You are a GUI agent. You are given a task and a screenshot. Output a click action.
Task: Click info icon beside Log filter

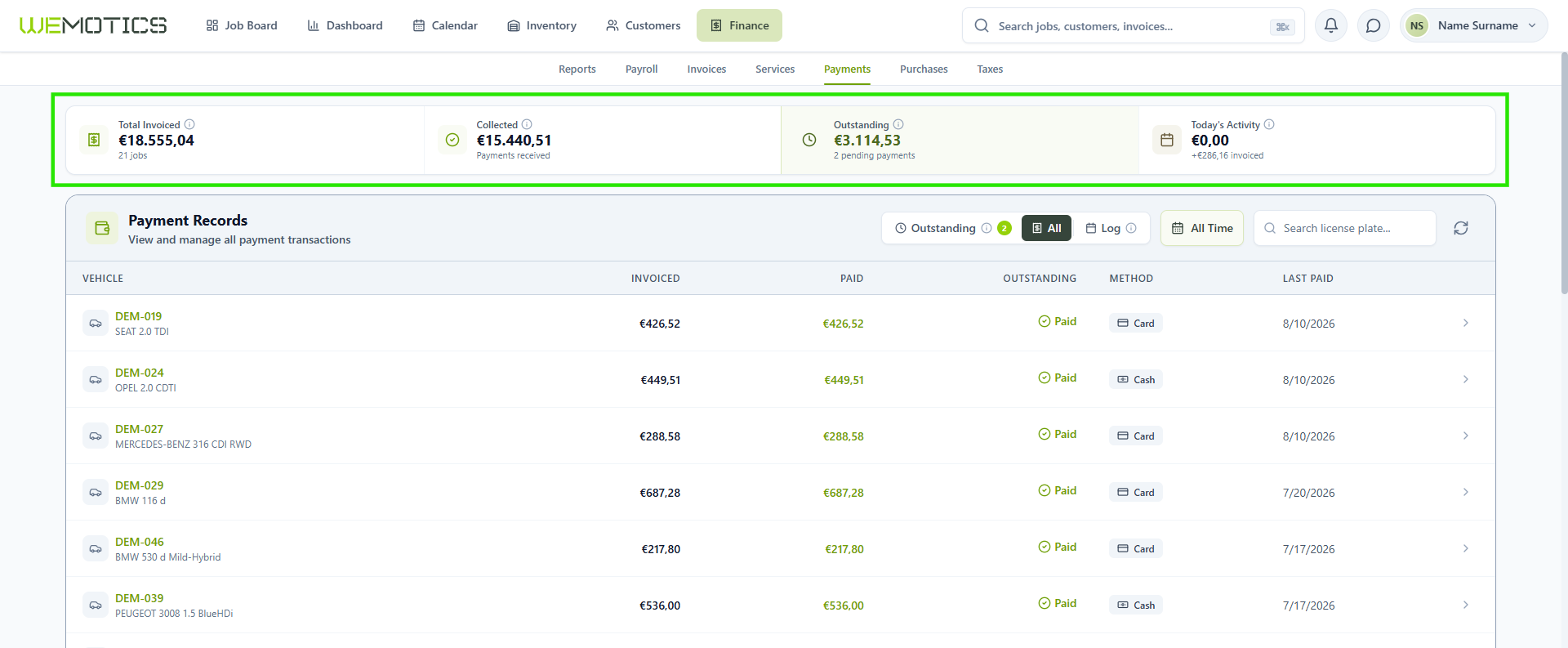[x=1131, y=228]
